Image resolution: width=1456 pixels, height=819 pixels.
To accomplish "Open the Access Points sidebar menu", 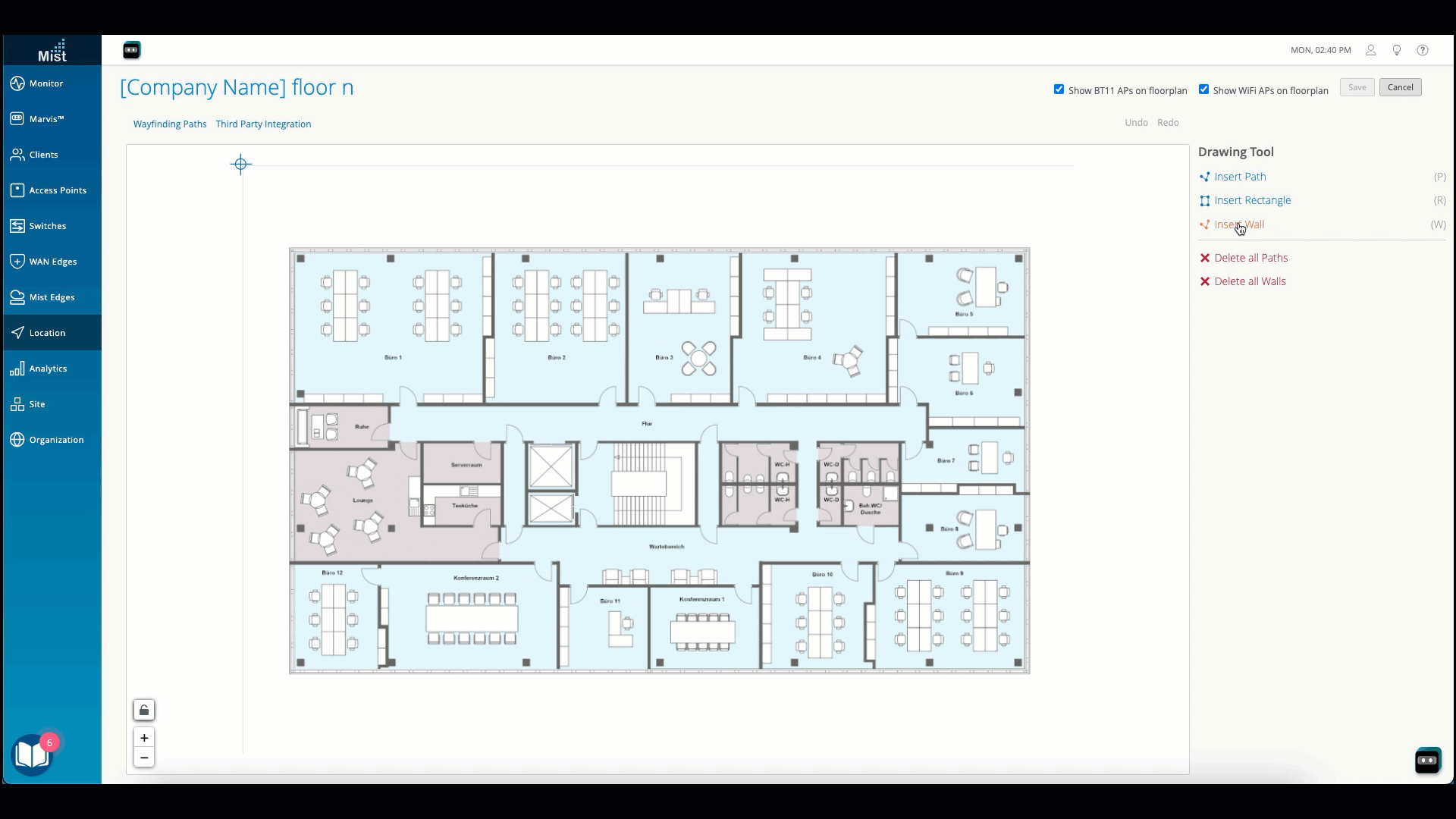I will click(x=58, y=190).
